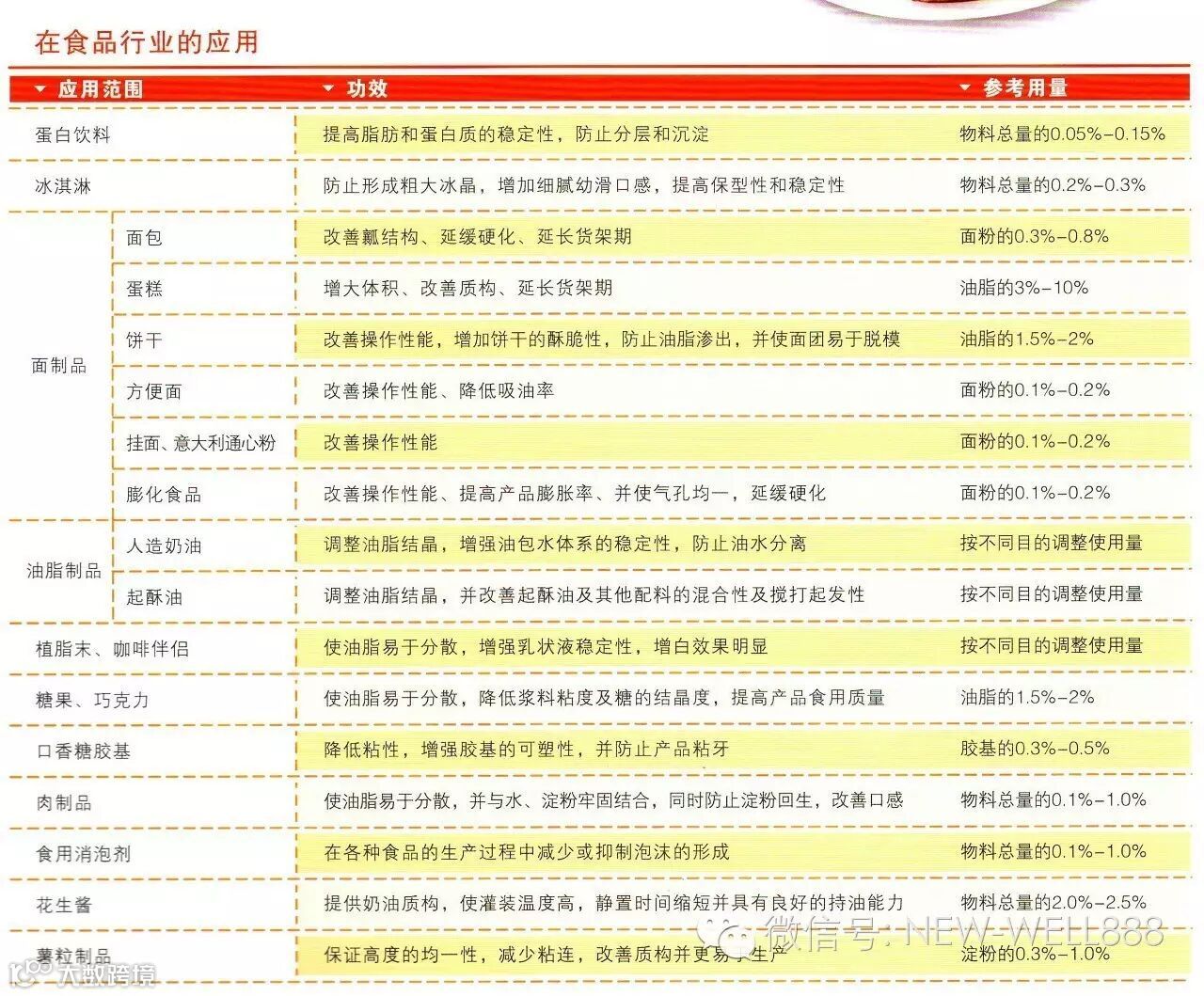Select the 膨化食品 sub-row label
The height and width of the screenshot is (996, 1204).
[164, 495]
